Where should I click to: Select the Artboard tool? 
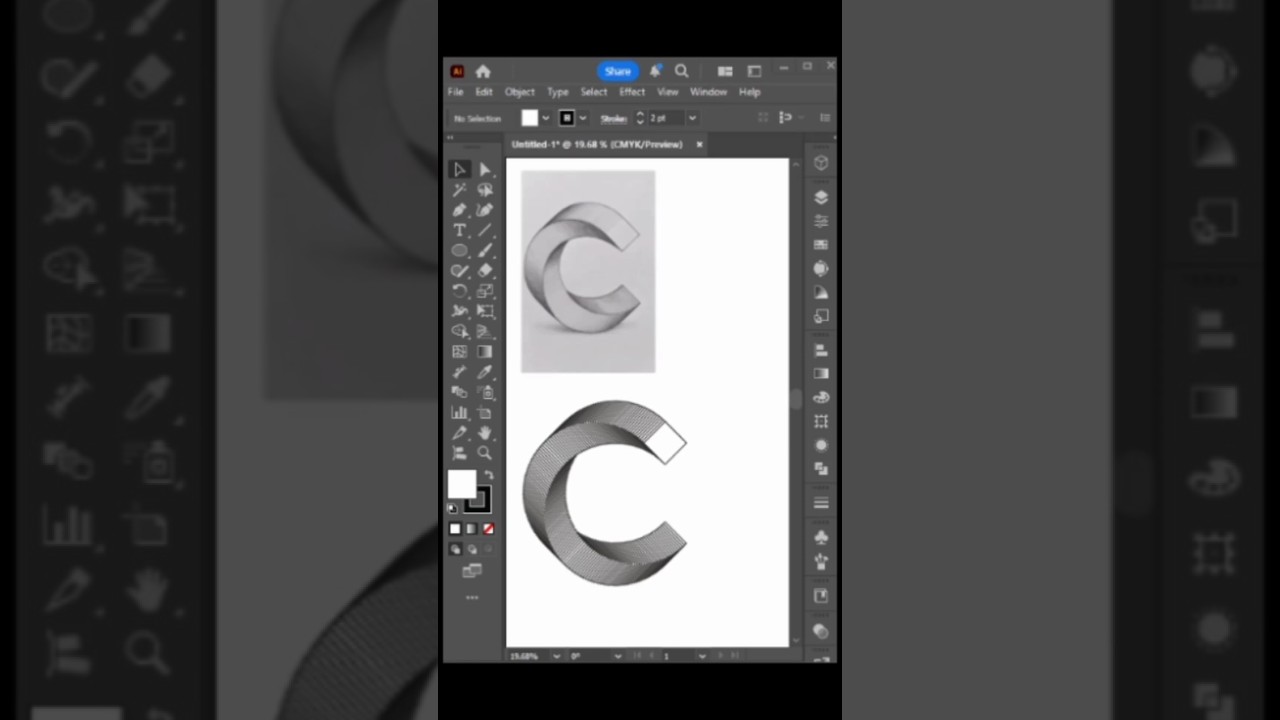[485, 412]
